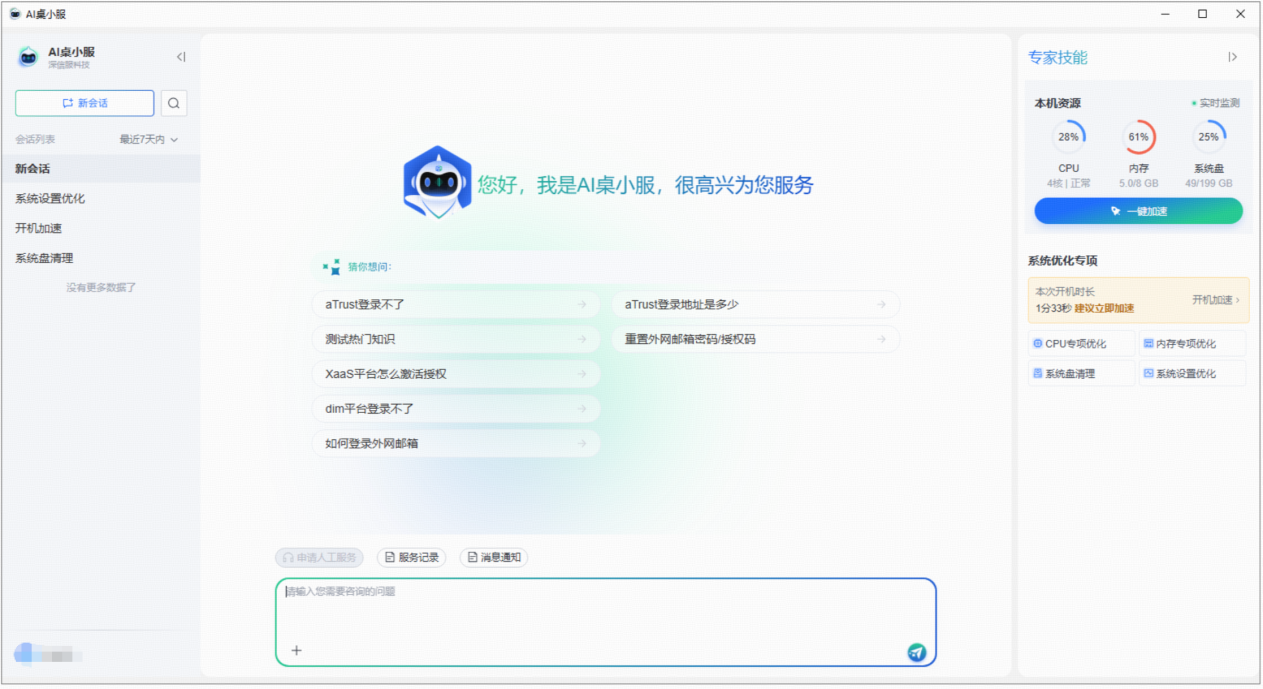Image resolution: width=1263 pixels, height=689 pixels.
Task: Click the CPU 28% usage gauge
Action: (x=1068, y=137)
